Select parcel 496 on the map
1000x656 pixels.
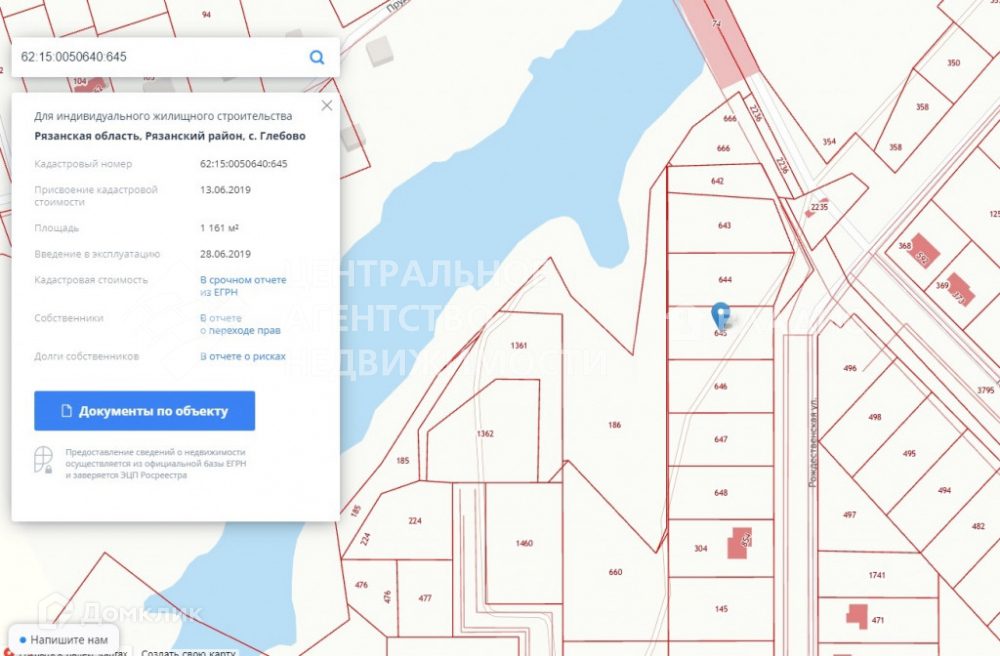pyautogui.click(x=850, y=368)
